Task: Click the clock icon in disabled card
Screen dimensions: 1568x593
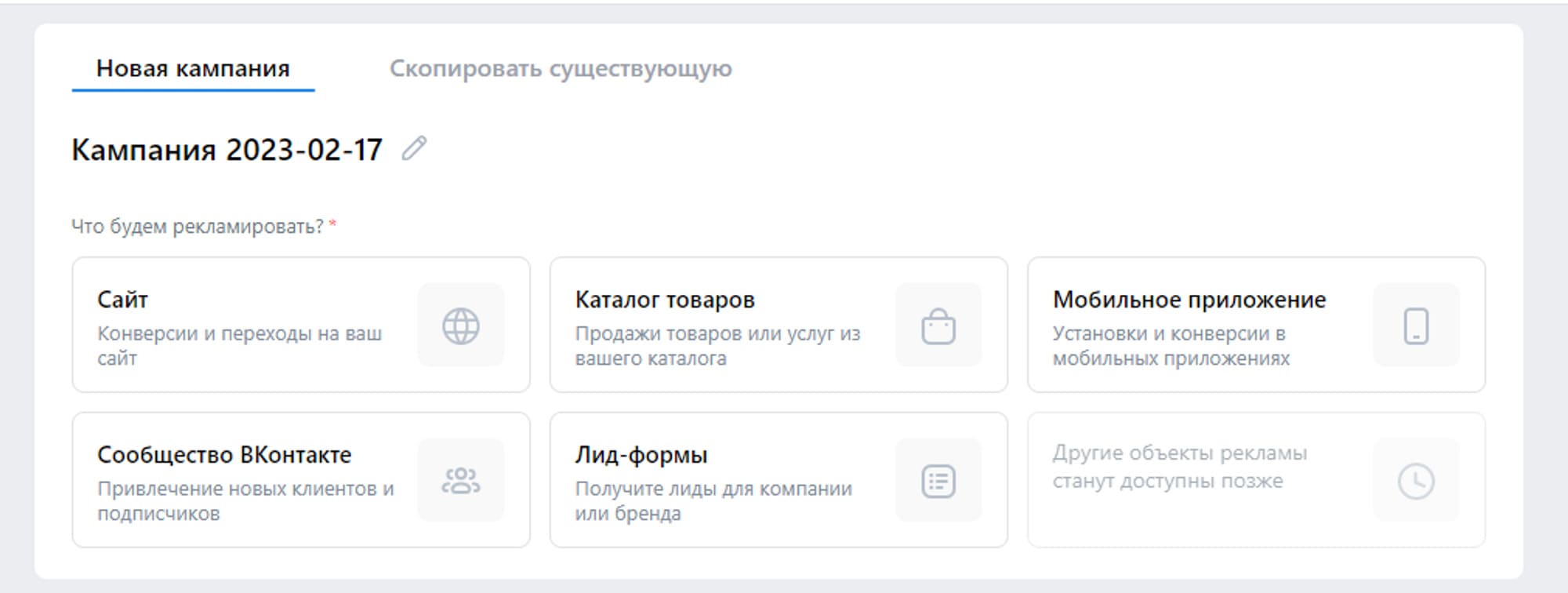Action: [x=1415, y=481]
